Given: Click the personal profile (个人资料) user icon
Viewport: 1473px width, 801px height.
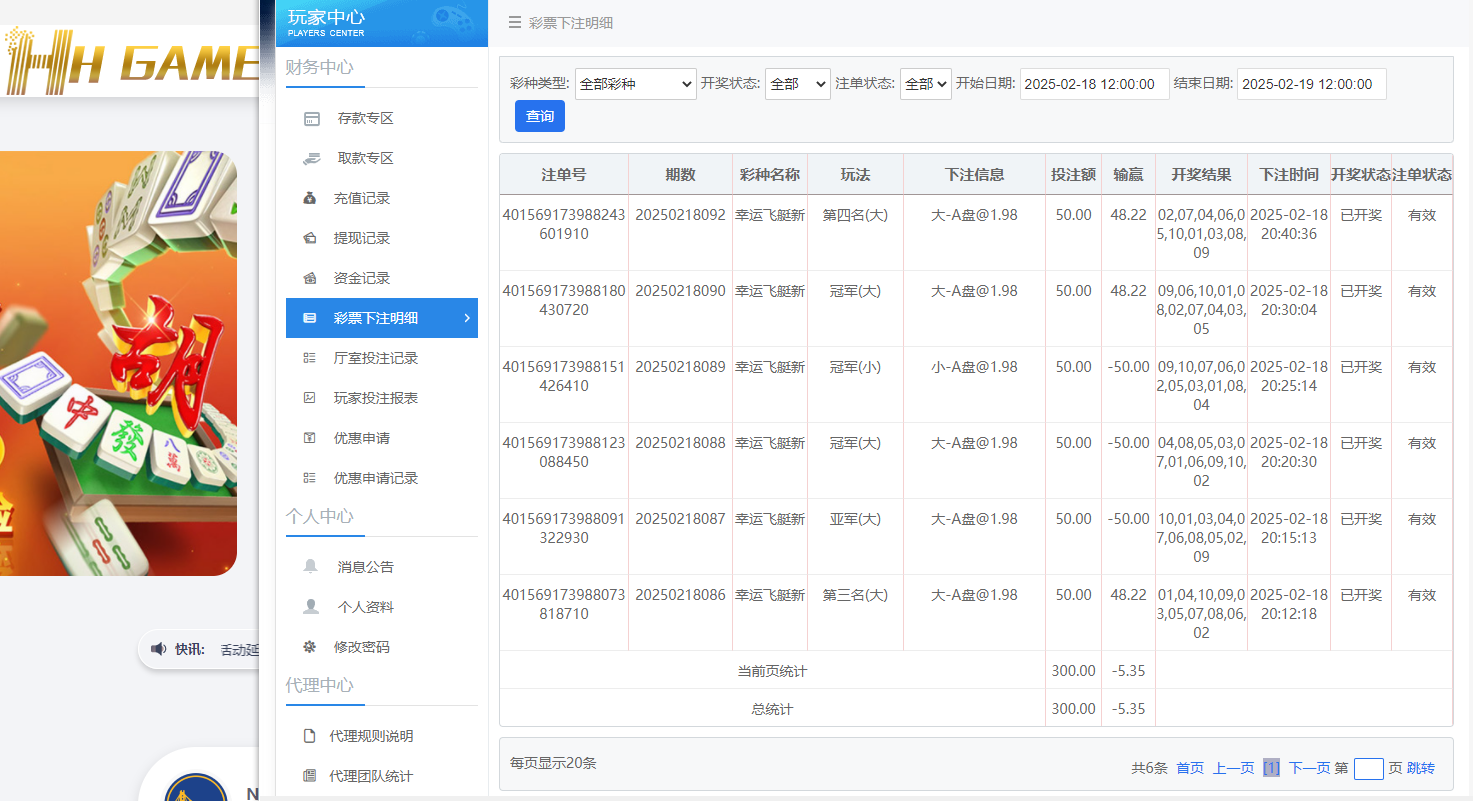Looking at the screenshot, I should point(311,607).
